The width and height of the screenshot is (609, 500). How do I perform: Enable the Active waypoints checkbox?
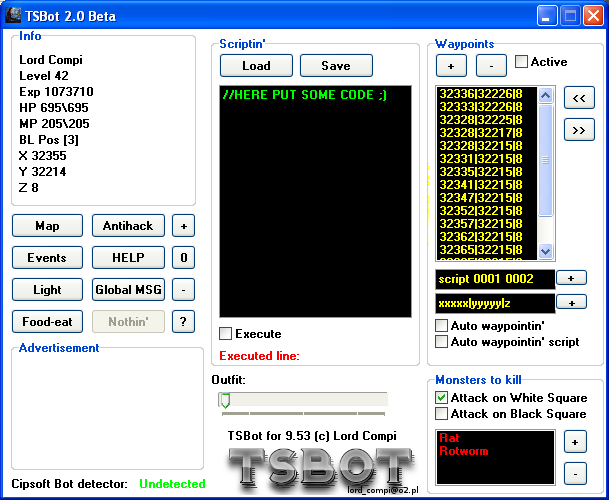point(522,62)
